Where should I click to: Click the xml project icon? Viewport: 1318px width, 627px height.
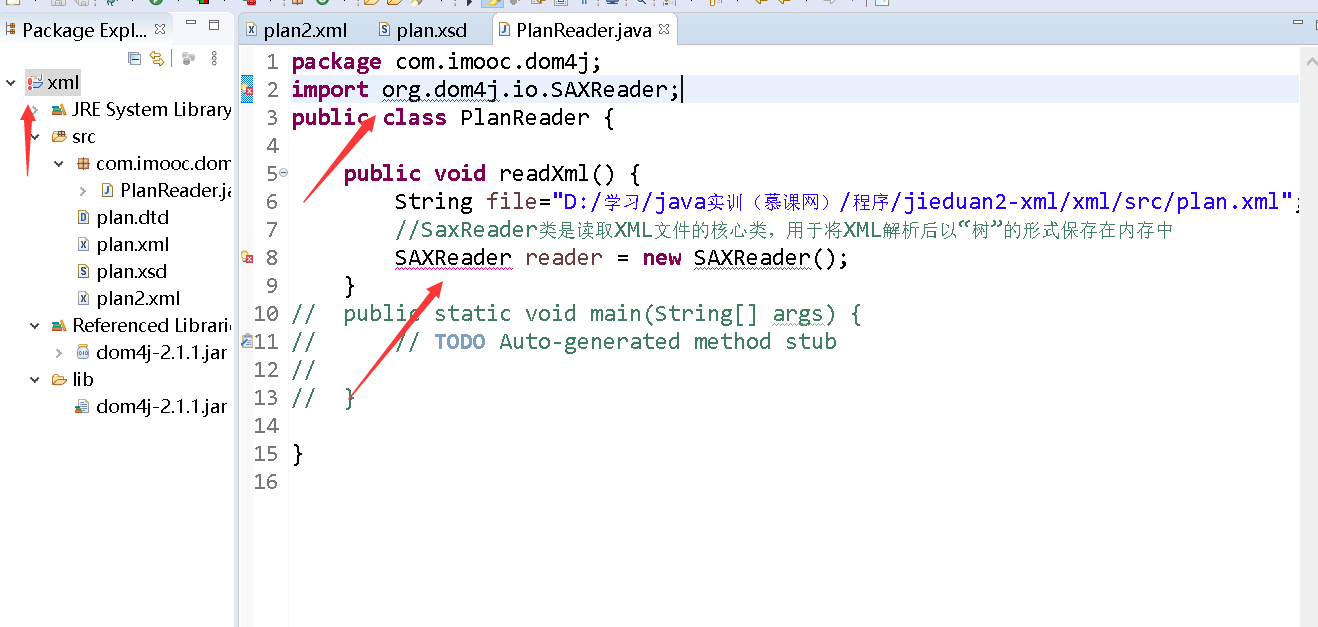pos(35,83)
